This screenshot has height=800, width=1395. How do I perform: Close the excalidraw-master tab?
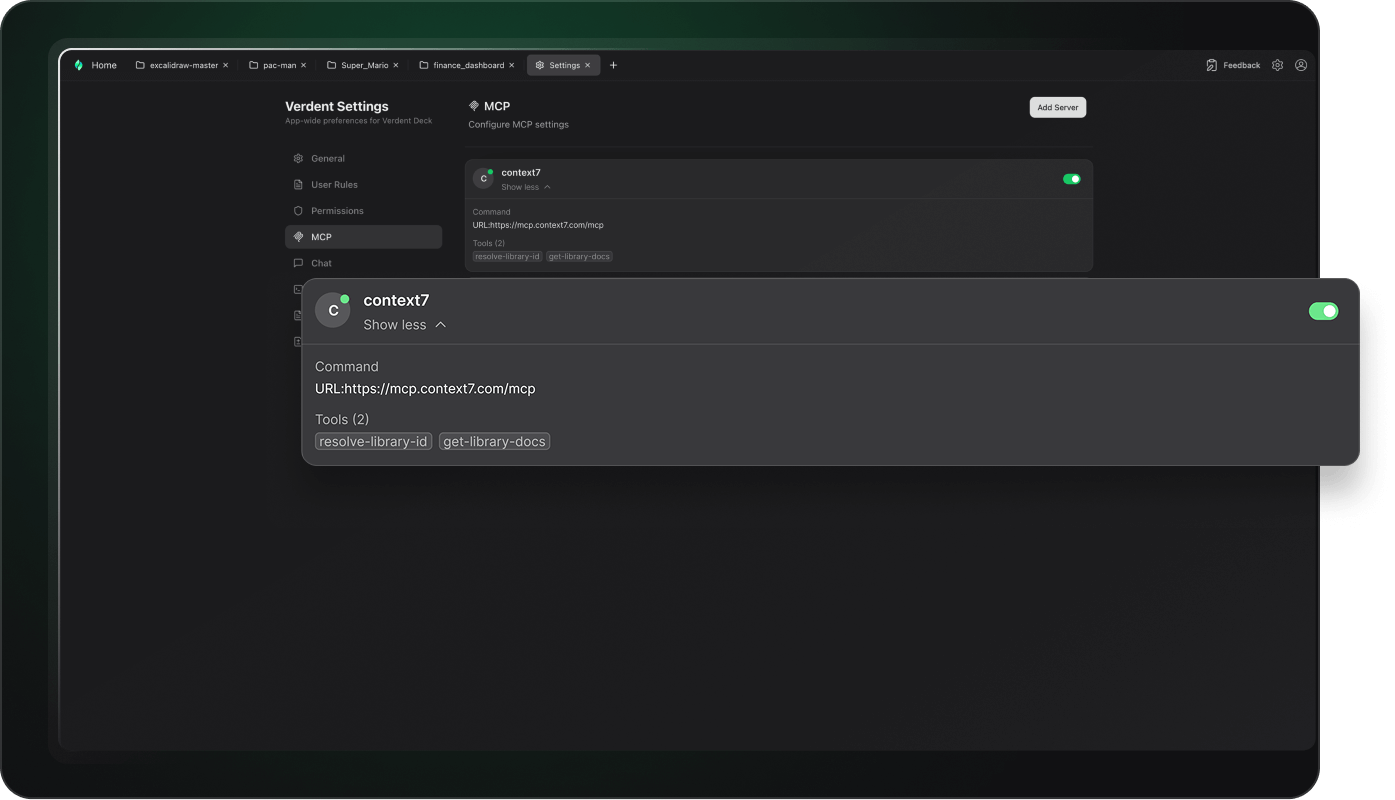(226, 65)
